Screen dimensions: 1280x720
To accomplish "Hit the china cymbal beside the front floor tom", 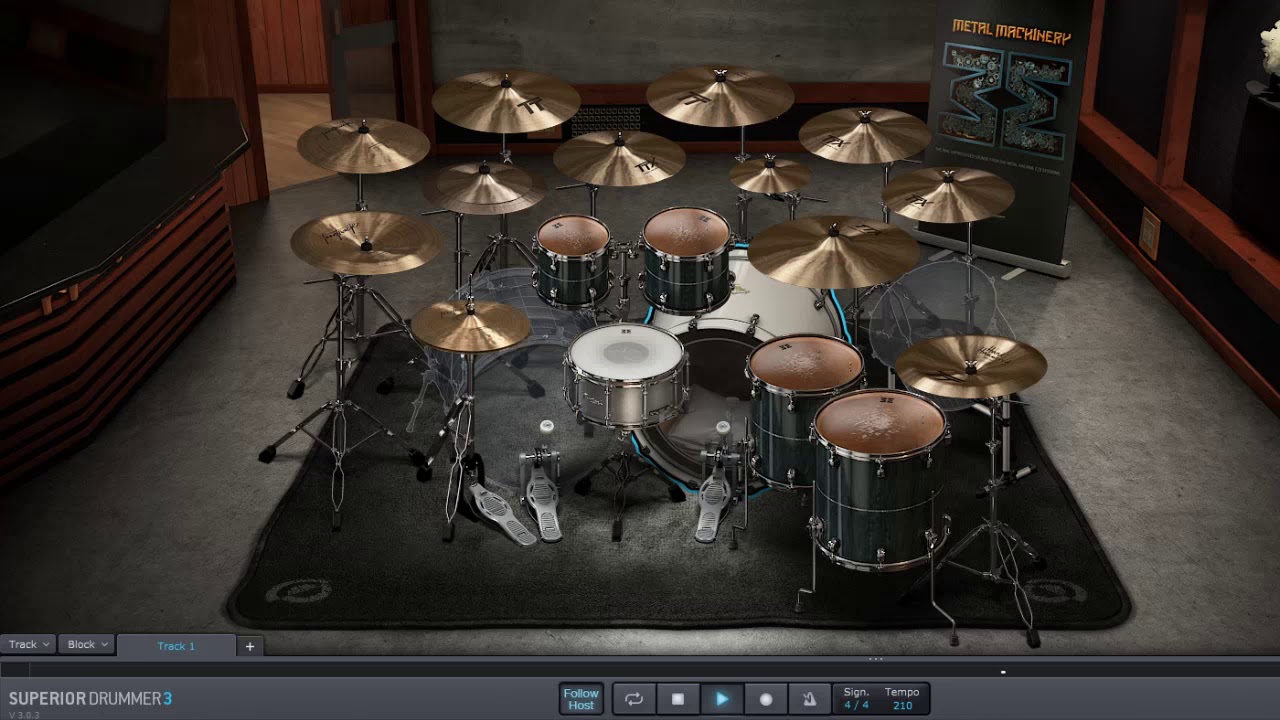I will click(970, 366).
